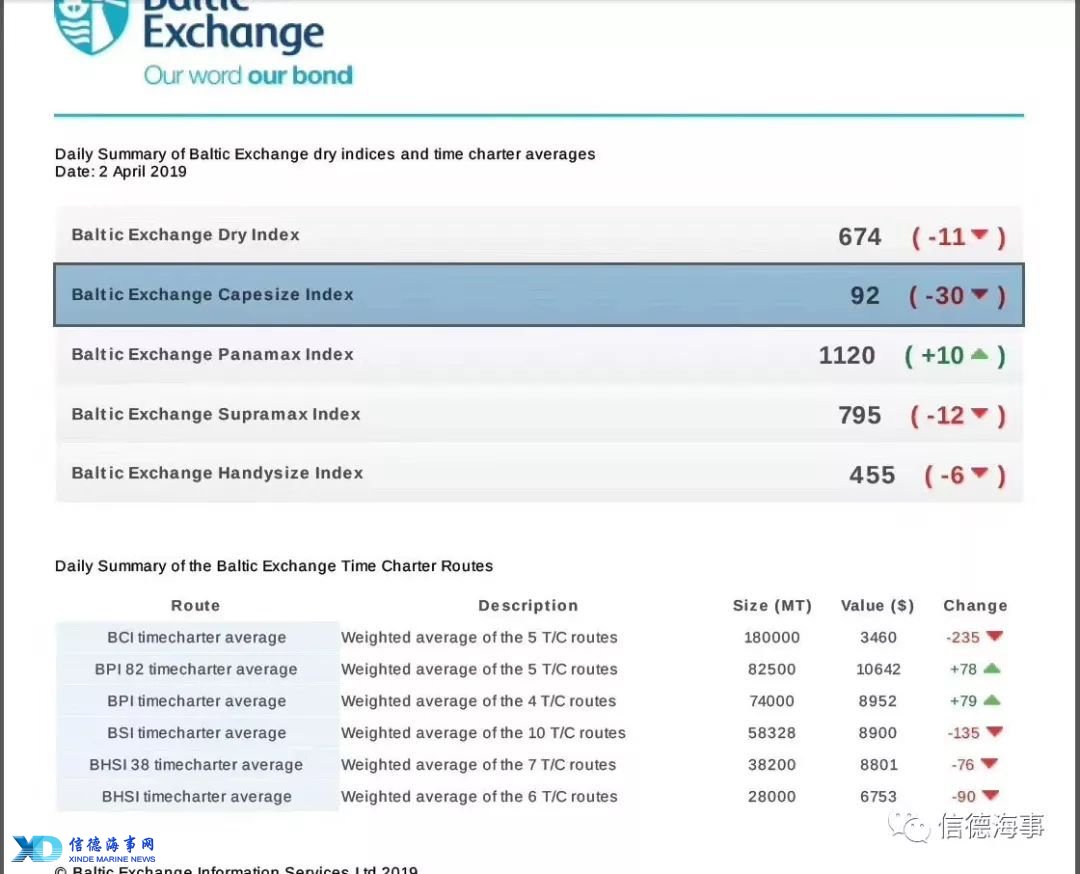Click the green up arrow beside +10
The width and height of the screenshot is (1080, 874).
pos(979,354)
